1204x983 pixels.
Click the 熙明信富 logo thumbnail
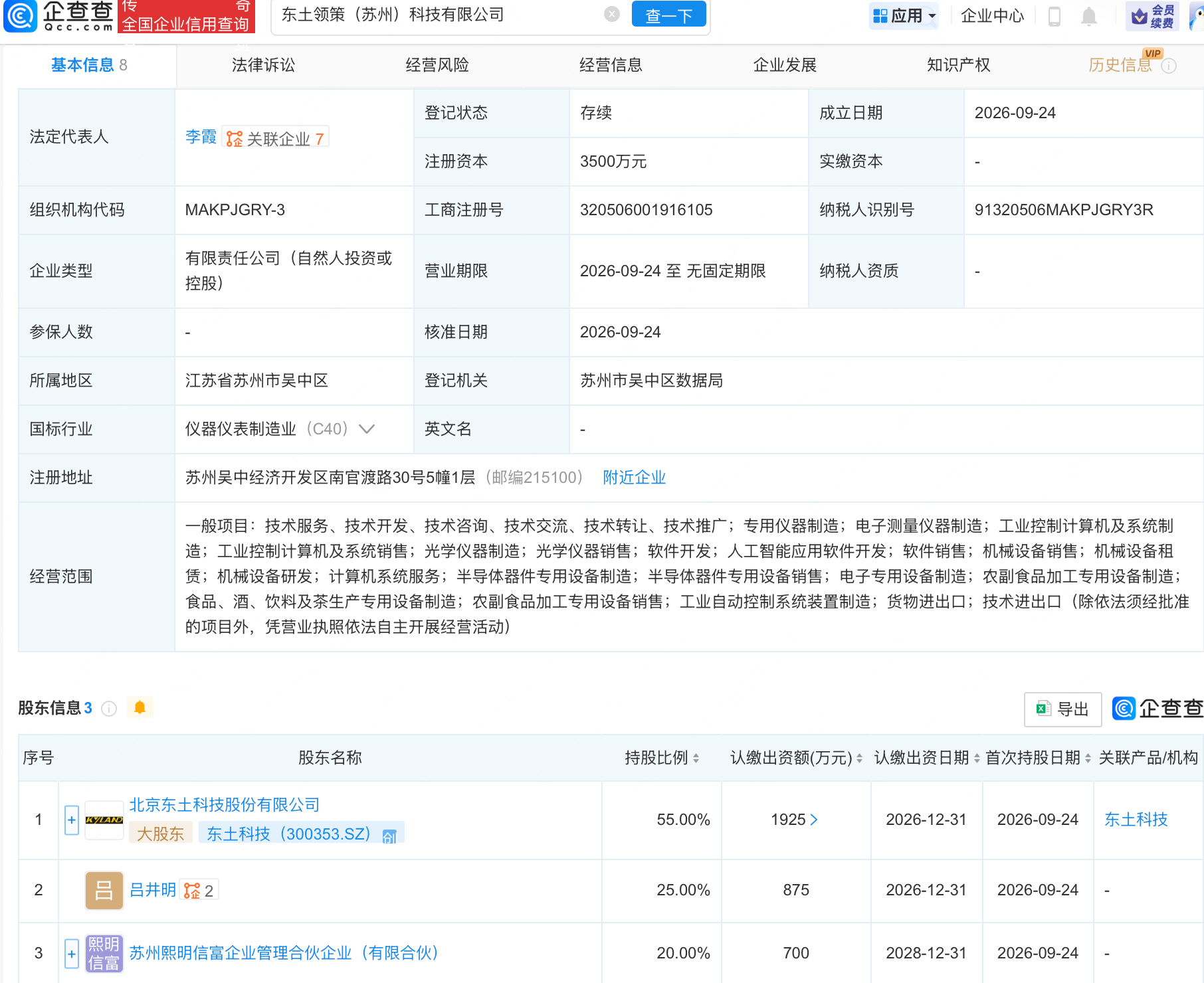click(104, 954)
